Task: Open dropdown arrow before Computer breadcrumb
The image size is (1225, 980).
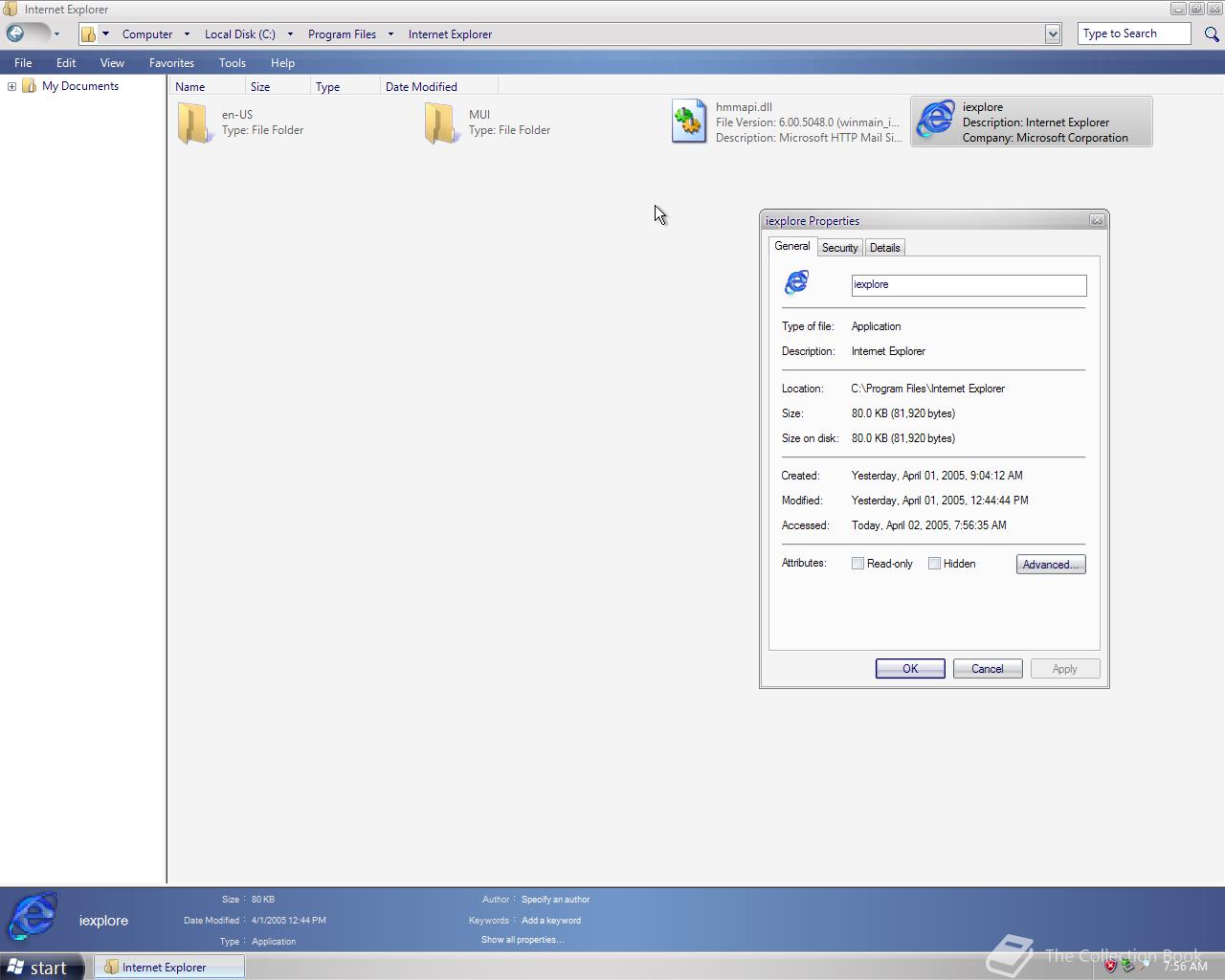Action: [x=105, y=33]
